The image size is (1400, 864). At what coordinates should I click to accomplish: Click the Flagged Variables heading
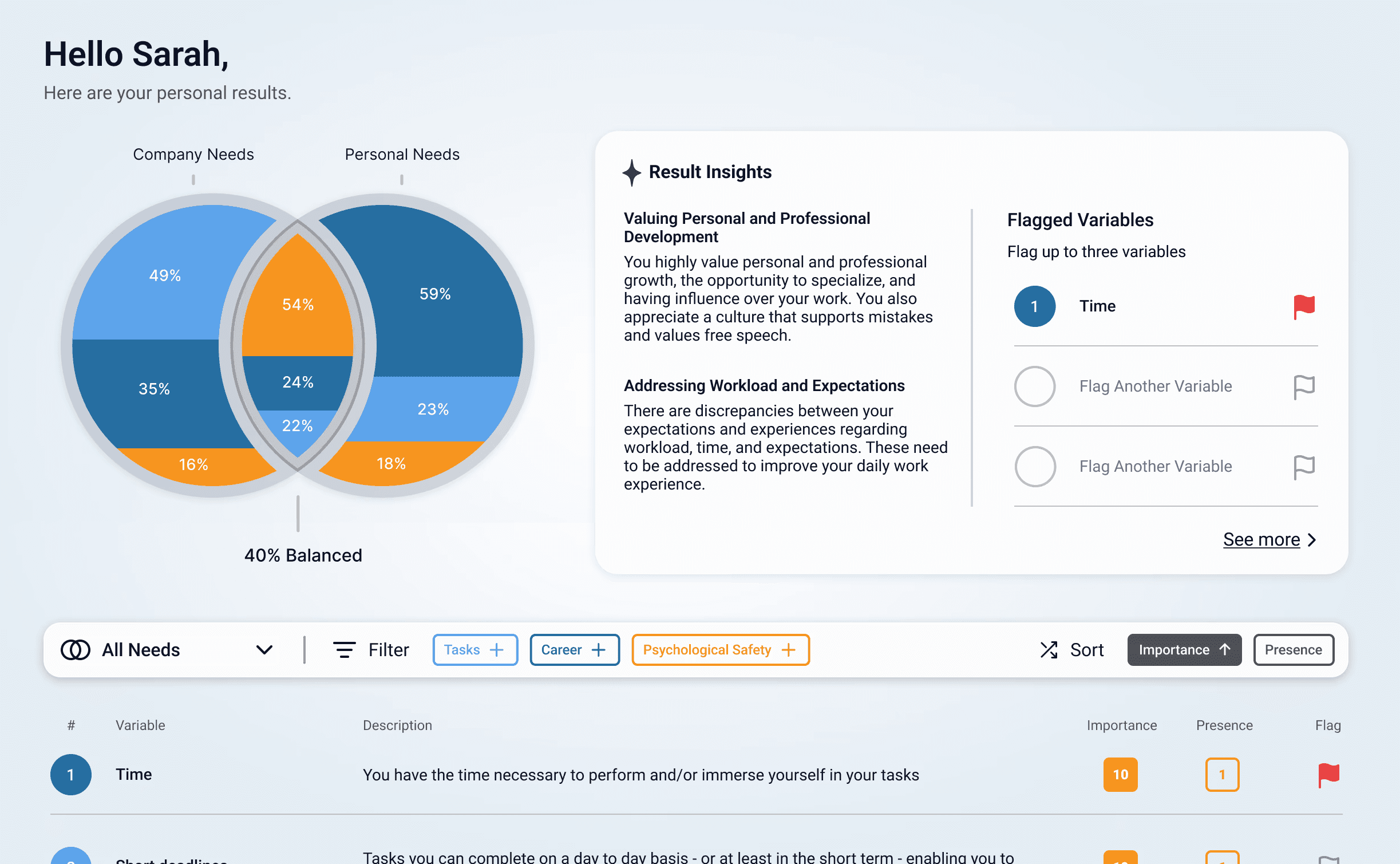(x=1080, y=220)
